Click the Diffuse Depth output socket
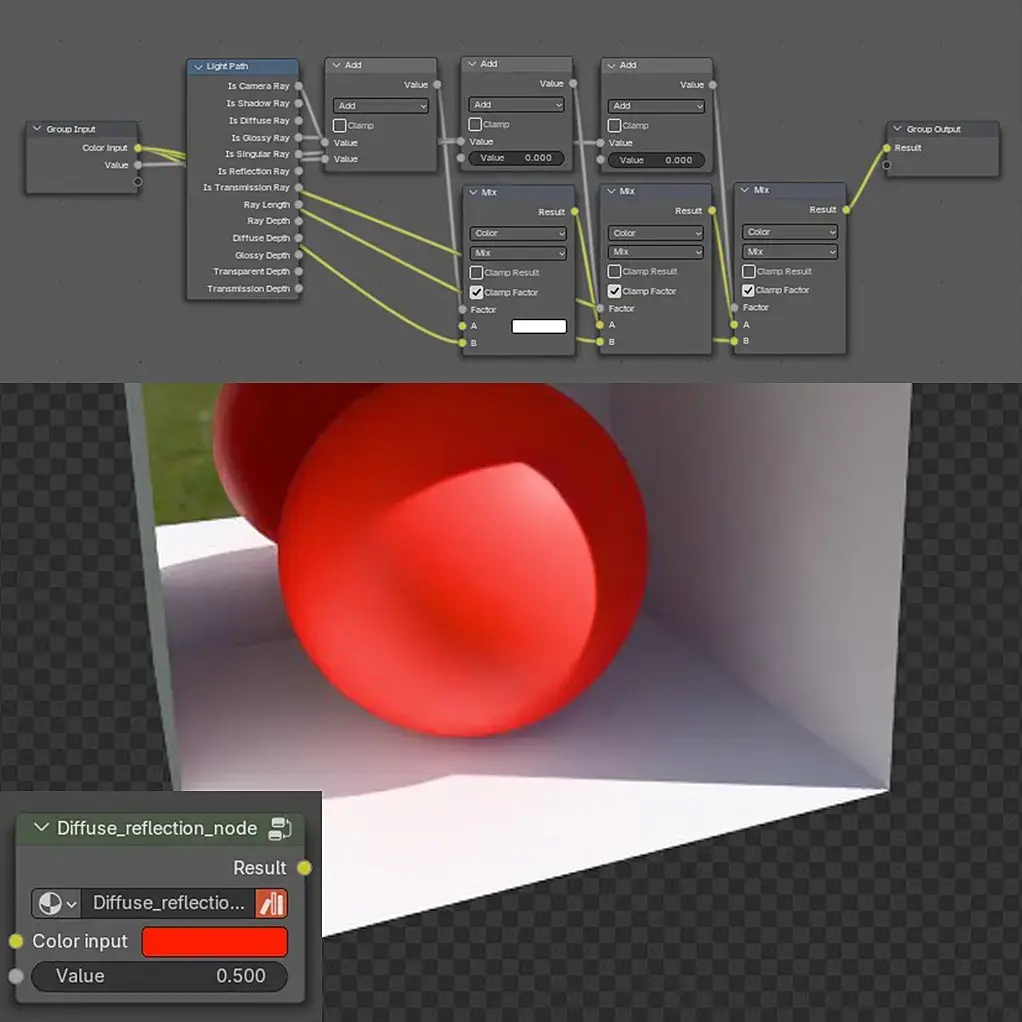This screenshot has height=1022, width=1022. (x=299, y=238)
